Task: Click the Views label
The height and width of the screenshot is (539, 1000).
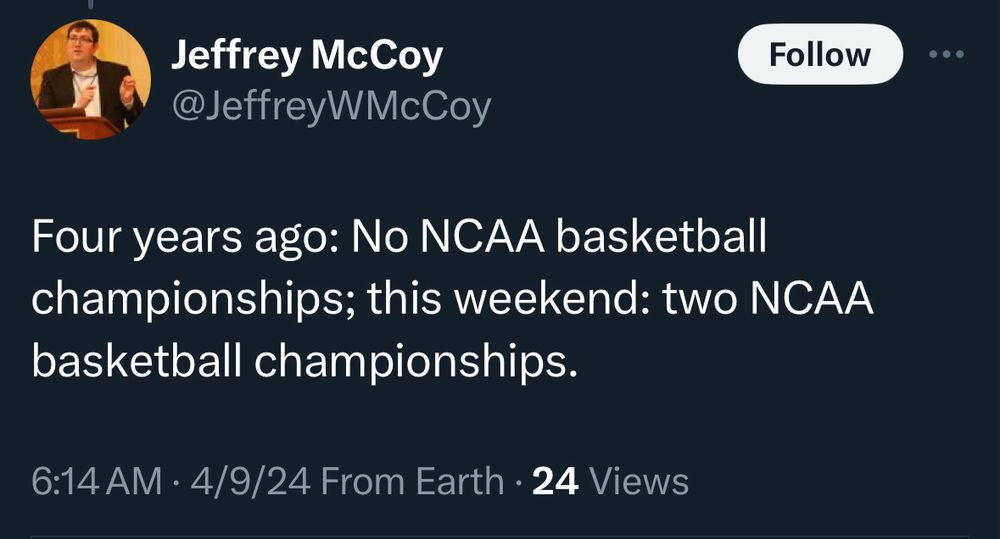Action: tap(640, 481)
